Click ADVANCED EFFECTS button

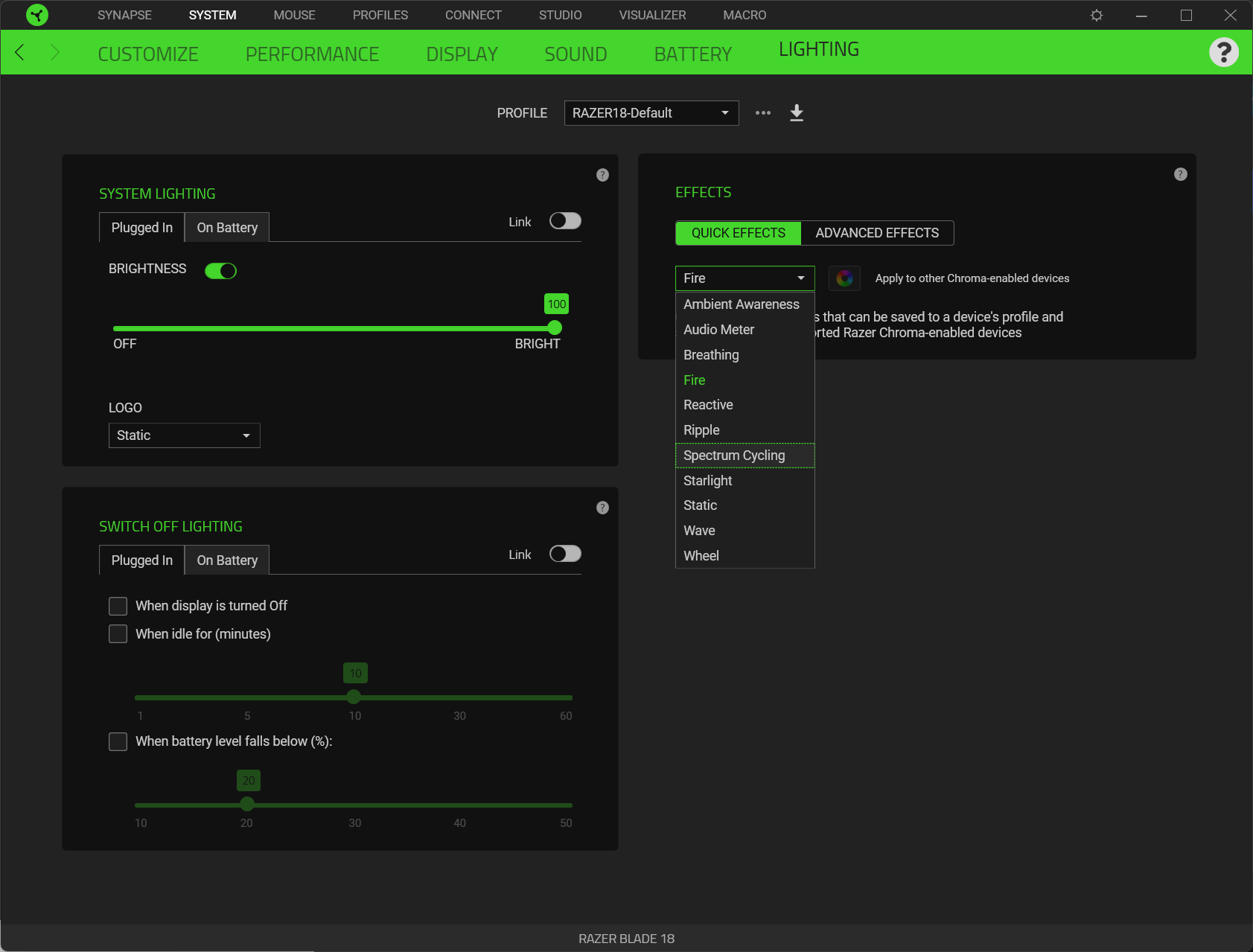point(877,233)
